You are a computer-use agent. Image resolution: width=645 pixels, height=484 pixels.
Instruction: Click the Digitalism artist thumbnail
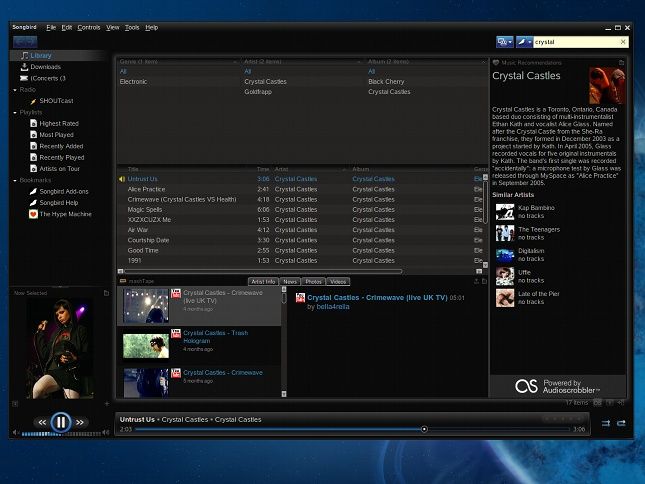[505, 255]
